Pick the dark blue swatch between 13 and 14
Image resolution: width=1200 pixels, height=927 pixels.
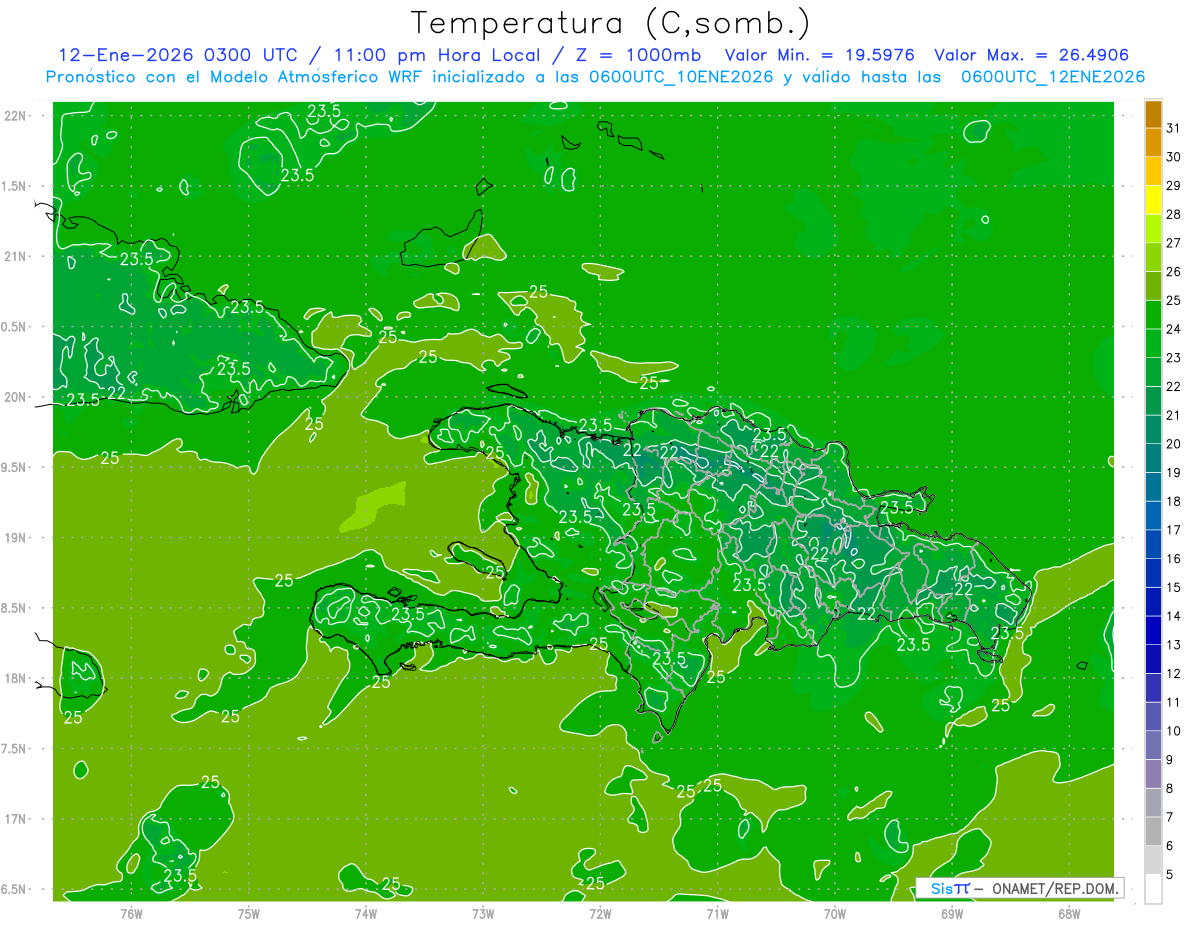(1153, 630)
